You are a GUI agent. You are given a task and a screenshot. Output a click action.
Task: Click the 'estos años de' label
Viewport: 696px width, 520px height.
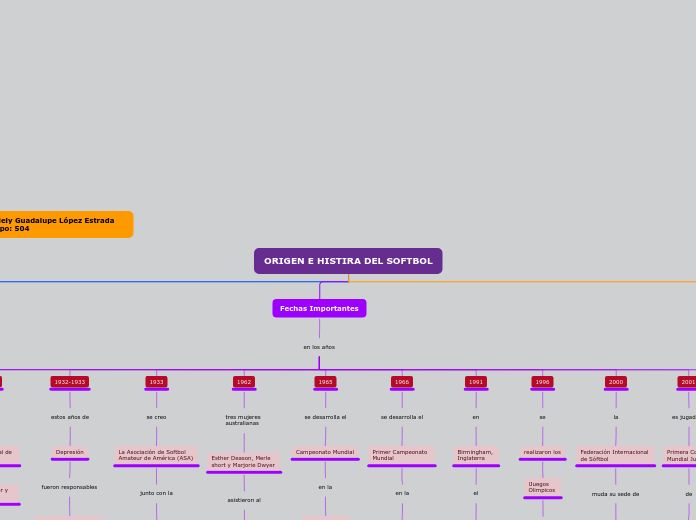tap(70, 417)
